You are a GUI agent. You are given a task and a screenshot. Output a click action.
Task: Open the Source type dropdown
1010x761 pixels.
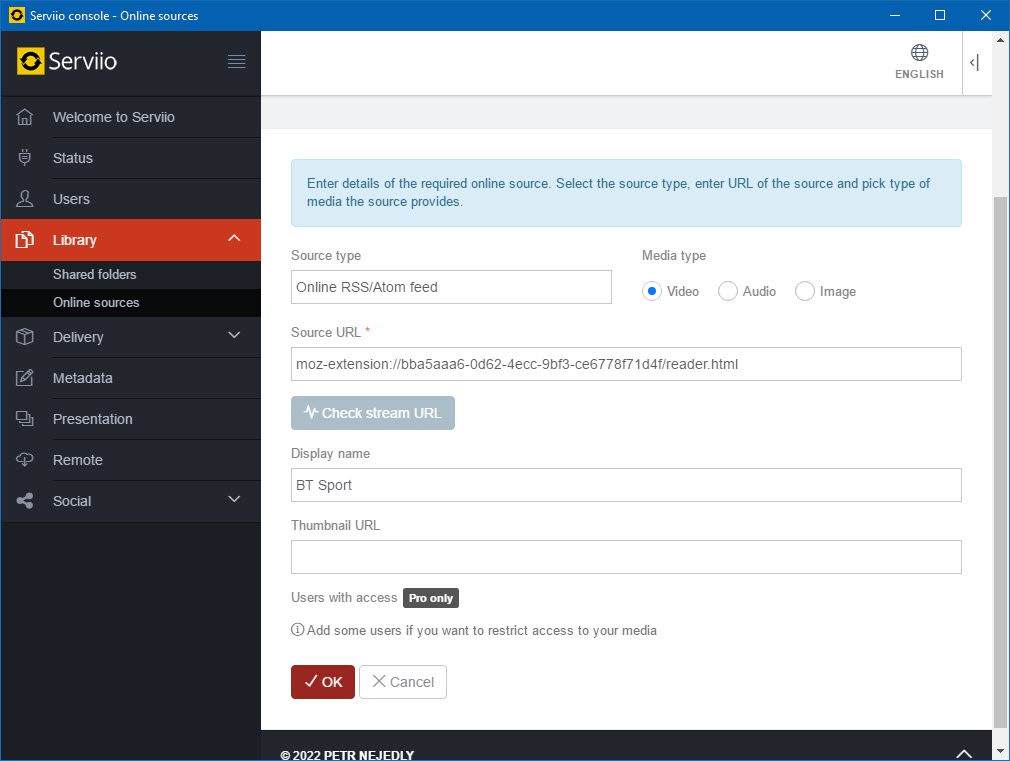[451, 287]
